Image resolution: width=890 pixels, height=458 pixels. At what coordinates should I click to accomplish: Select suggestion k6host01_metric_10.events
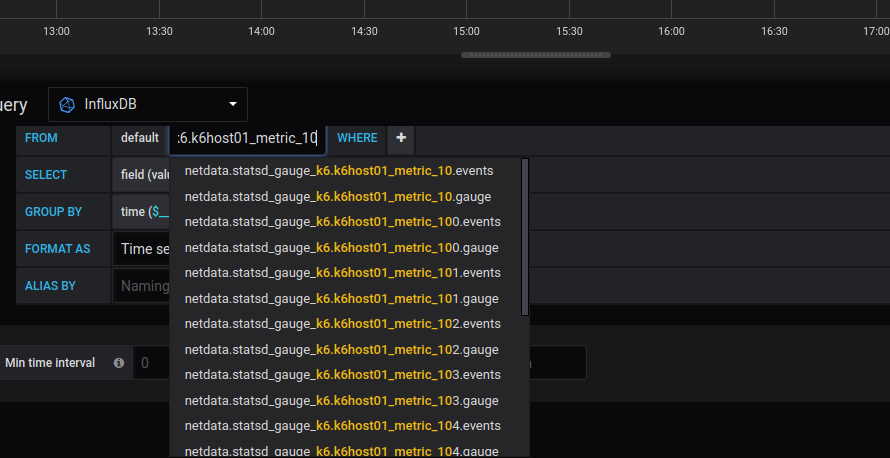pyautogui.click(x=346, y=171)
